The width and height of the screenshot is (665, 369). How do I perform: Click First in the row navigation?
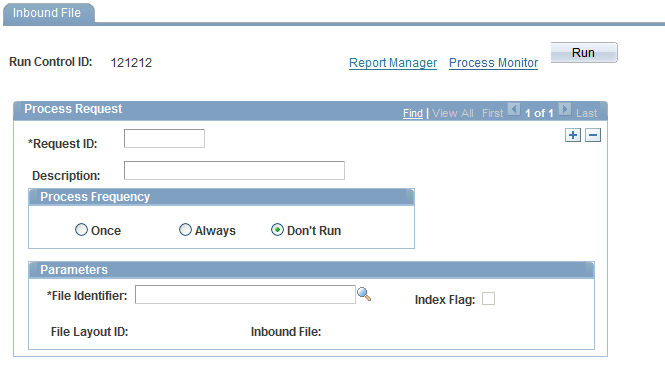[492, 113]
